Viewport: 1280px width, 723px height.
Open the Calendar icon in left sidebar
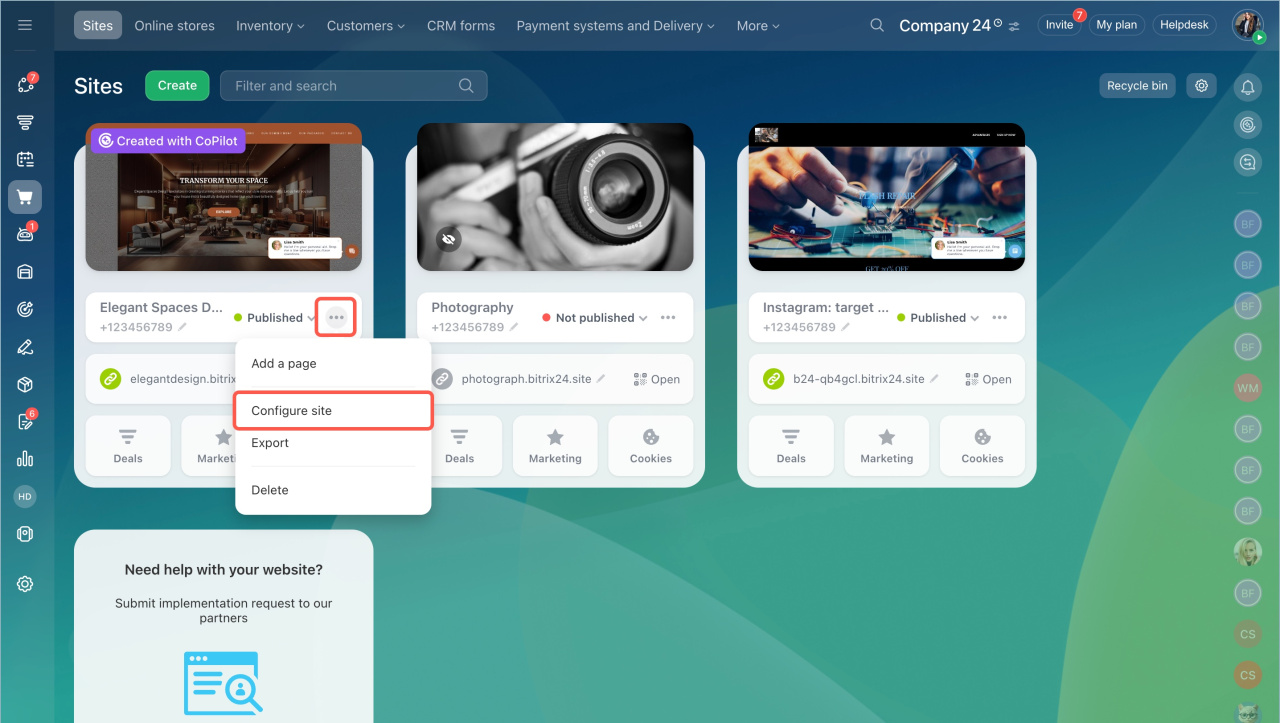tap(25, 159)
